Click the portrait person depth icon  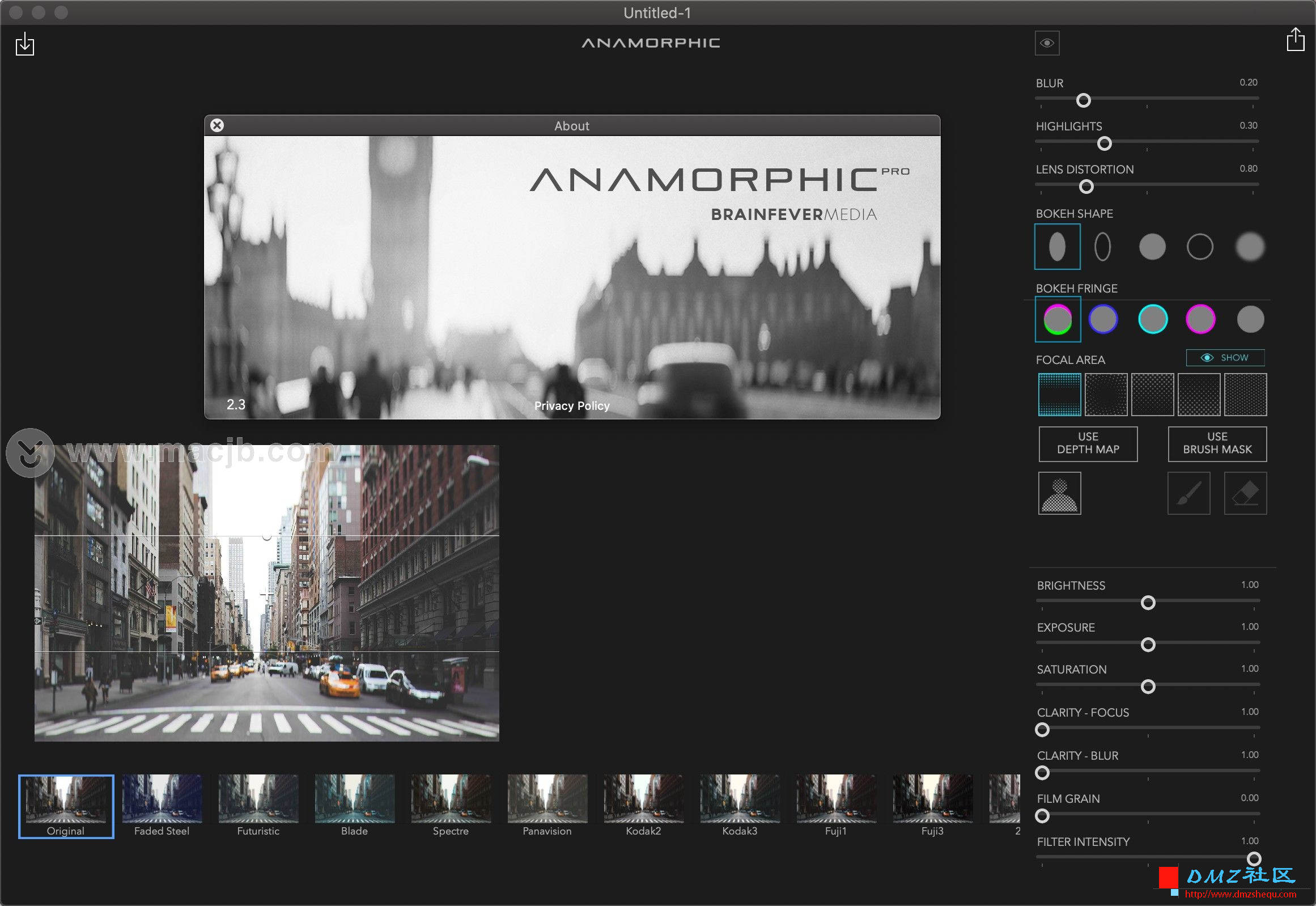pos(1059,493)
